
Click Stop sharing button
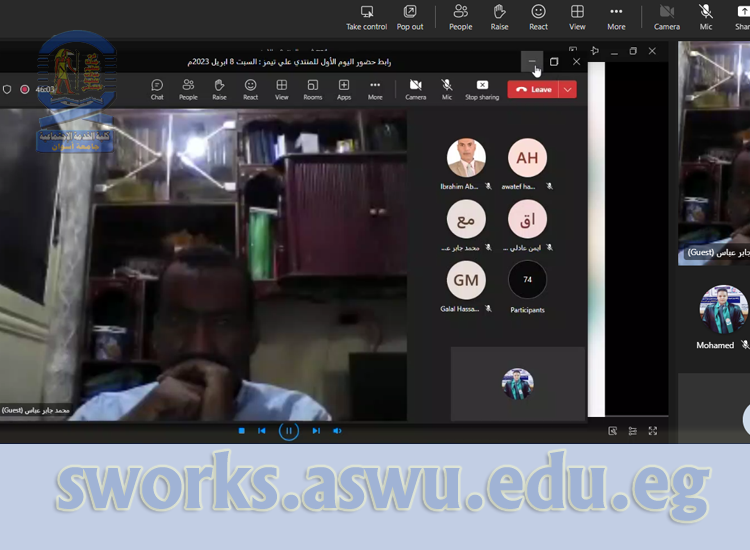click(x=482, y=89)
